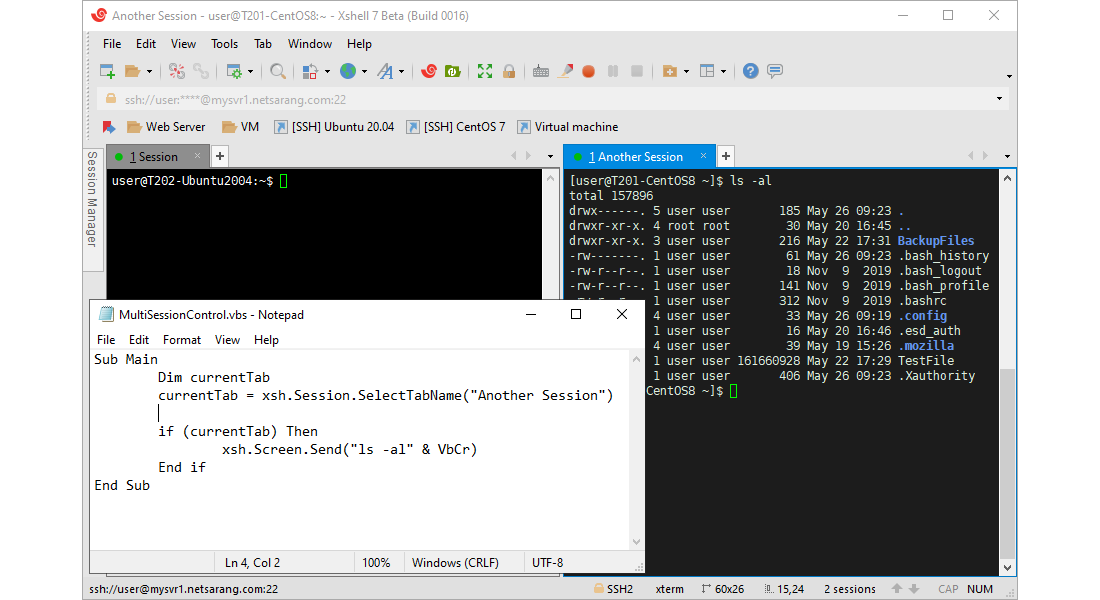Close the 'Another Session' tab

(703, 156)
